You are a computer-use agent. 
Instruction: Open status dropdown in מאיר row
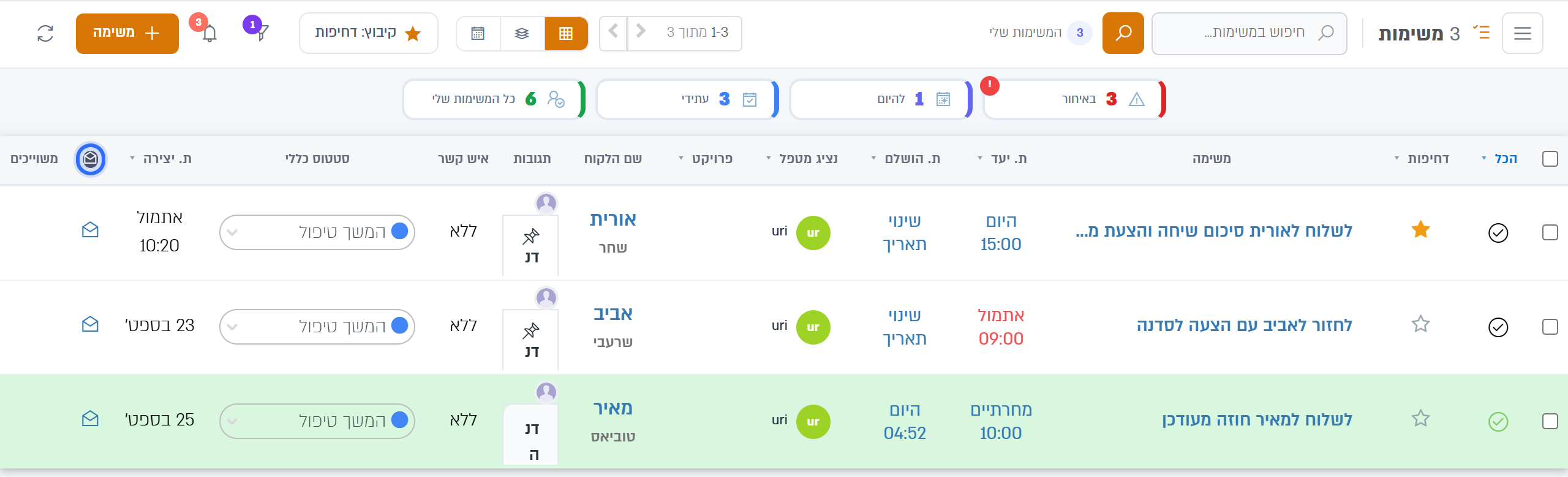[x=317, y=421]
